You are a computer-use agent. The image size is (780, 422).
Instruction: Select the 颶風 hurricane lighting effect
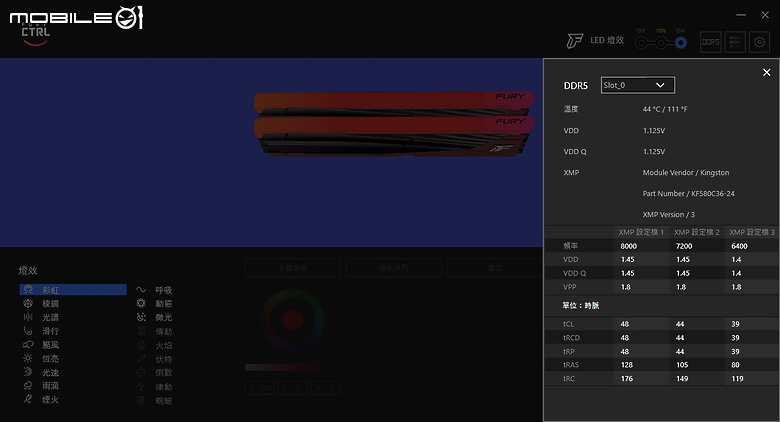41,345
